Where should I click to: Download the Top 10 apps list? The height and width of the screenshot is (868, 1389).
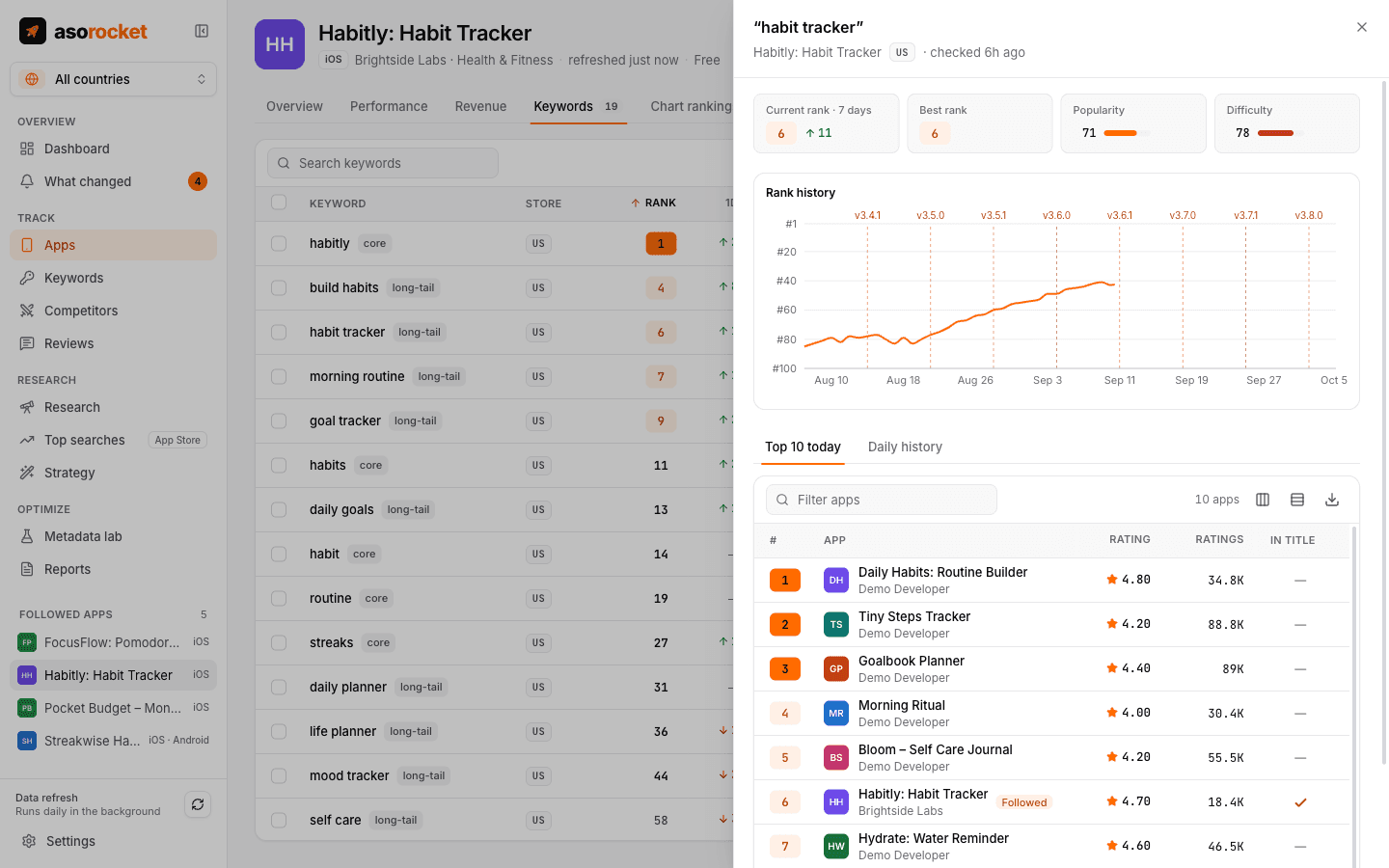(1332, 500)
